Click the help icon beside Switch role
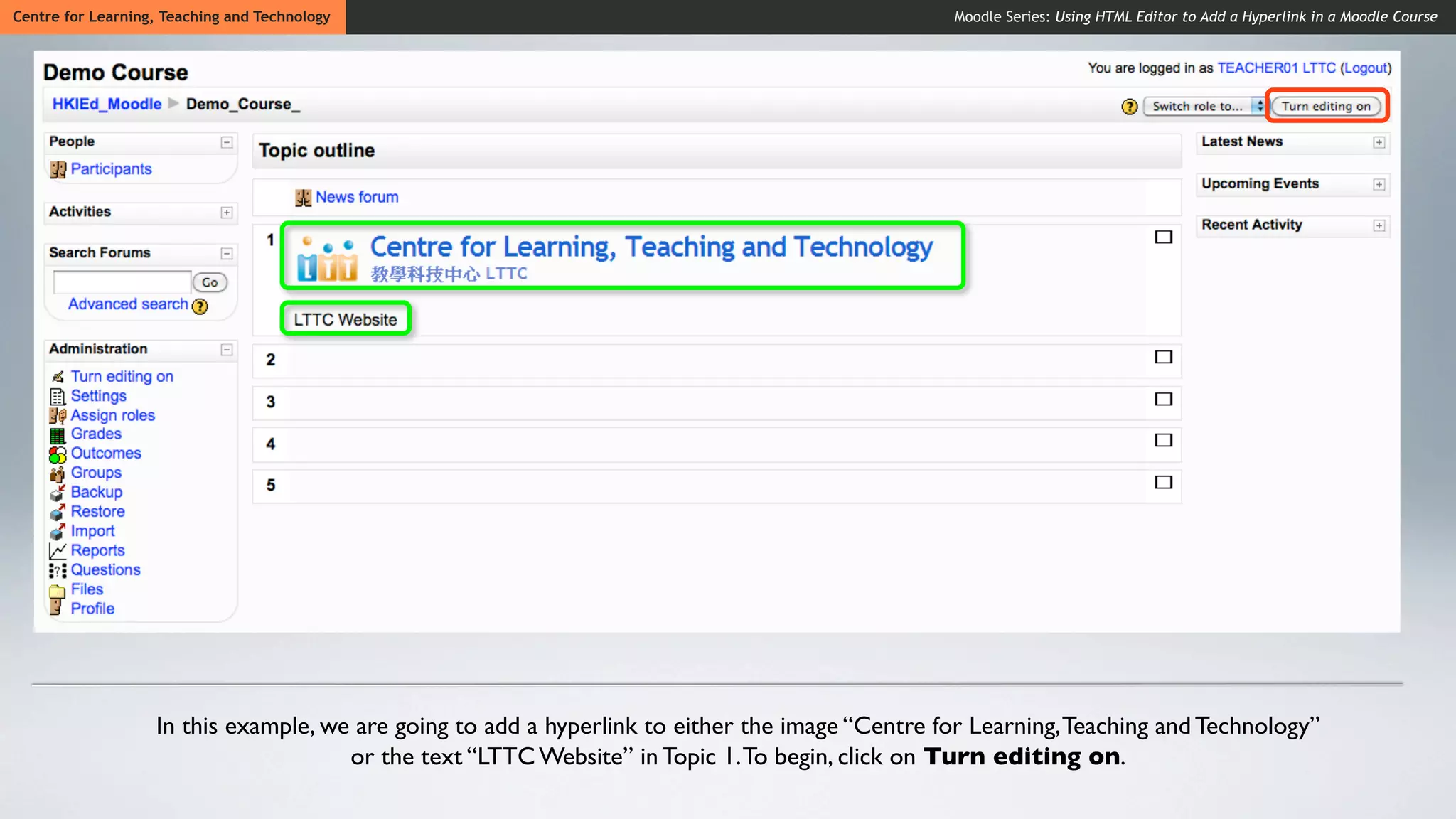The width and height of the screenshot is (1456, 819). click(x=1129, y=107)
